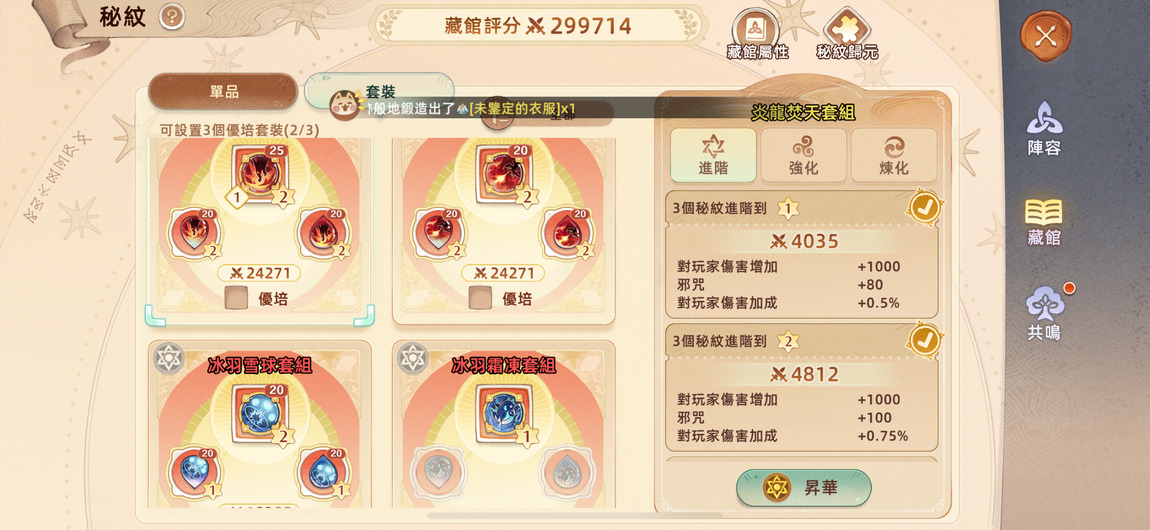Select the 冰羽雪球套組 set card
Screen dimensions: 1150x530
point(260,424)
